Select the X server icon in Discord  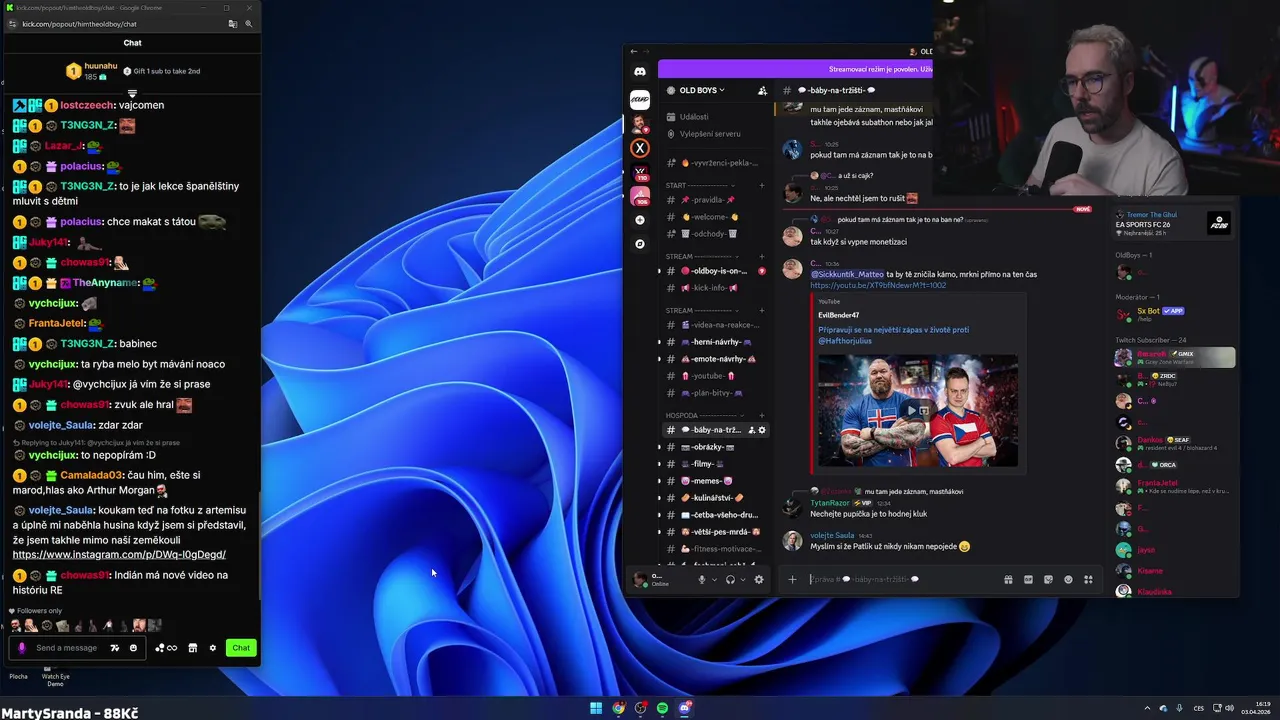click(x=640, y=148)
